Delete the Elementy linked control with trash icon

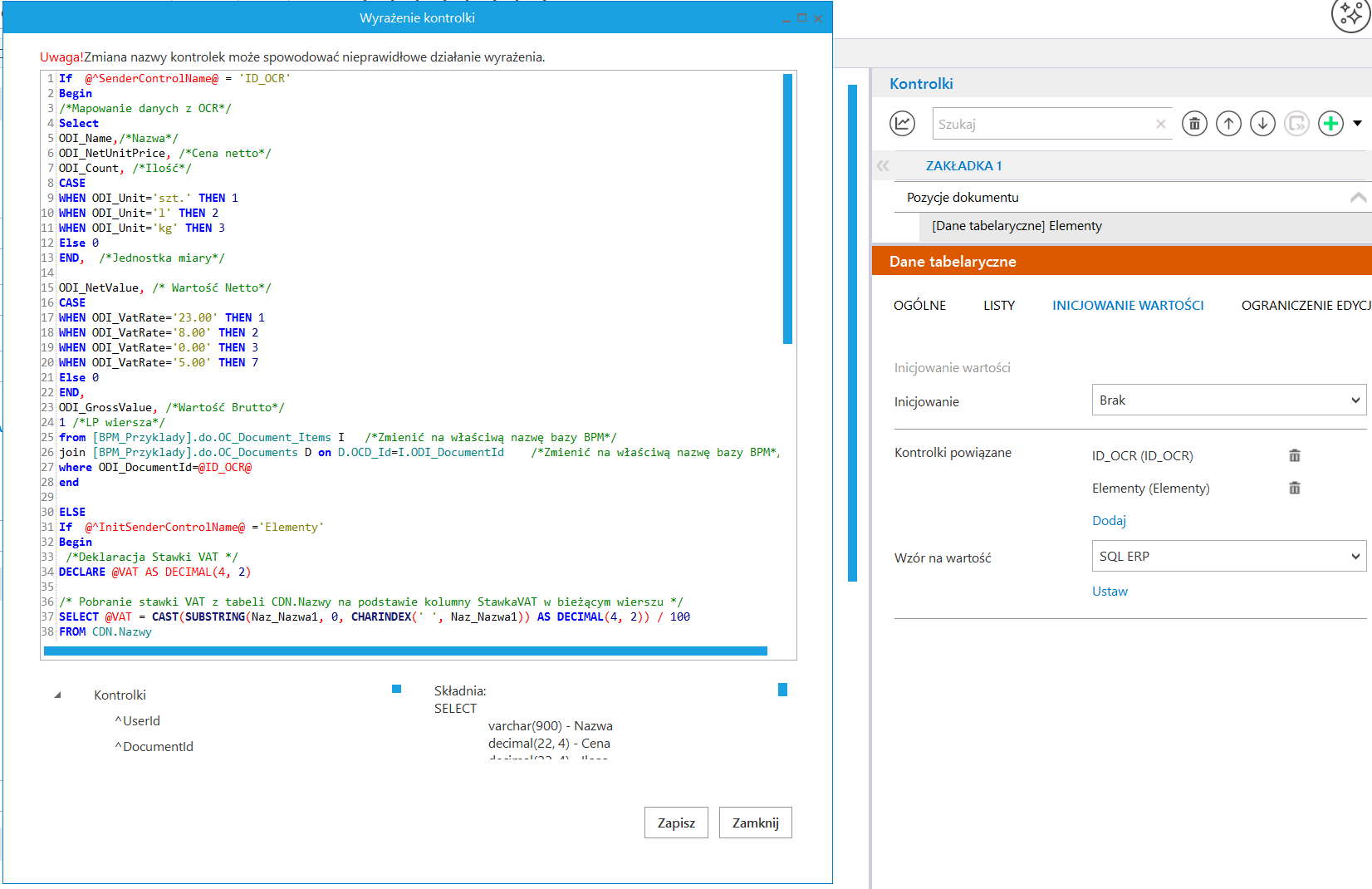point(1294,488)
